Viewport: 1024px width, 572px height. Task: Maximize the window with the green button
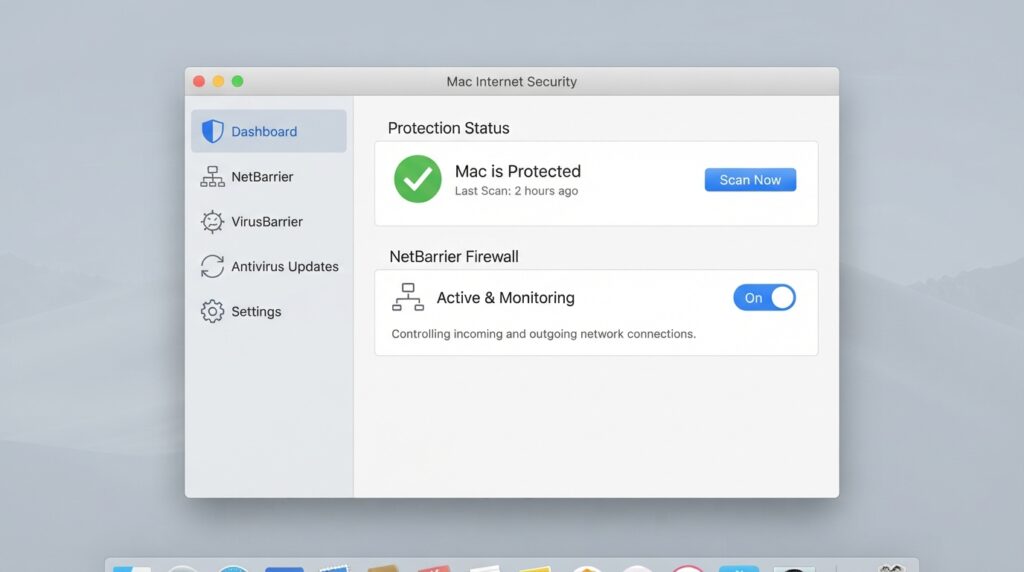pyautogui.click(x=238, y=81)
